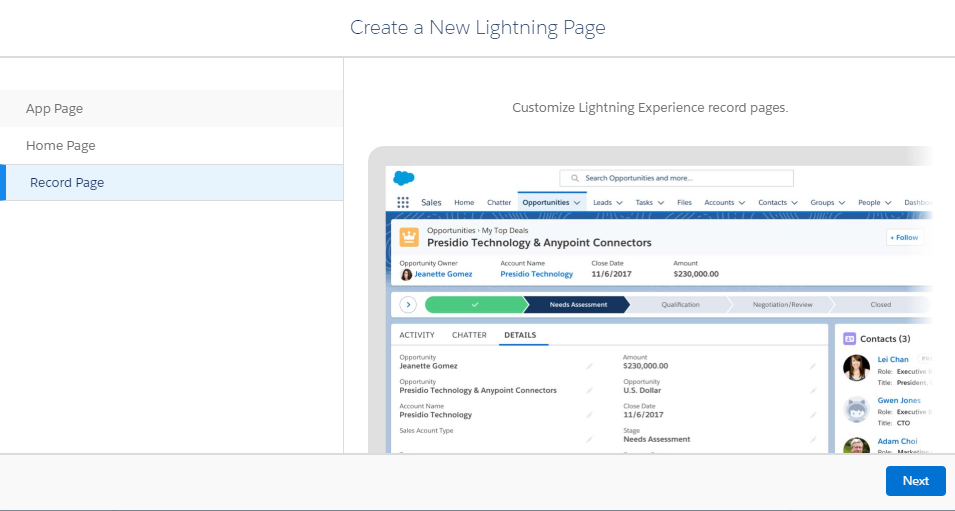Screen dimensions: 955x511
Task: Open the Lei Chan contact link
Action: 893,359
